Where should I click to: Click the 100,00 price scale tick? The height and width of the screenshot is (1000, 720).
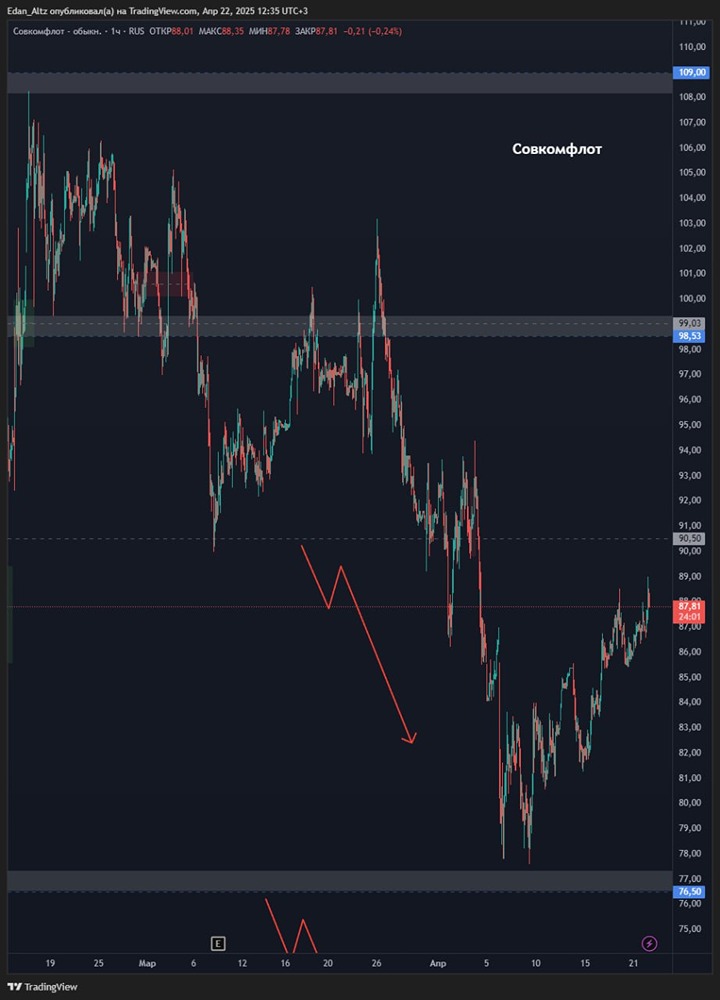pos(692,298)
